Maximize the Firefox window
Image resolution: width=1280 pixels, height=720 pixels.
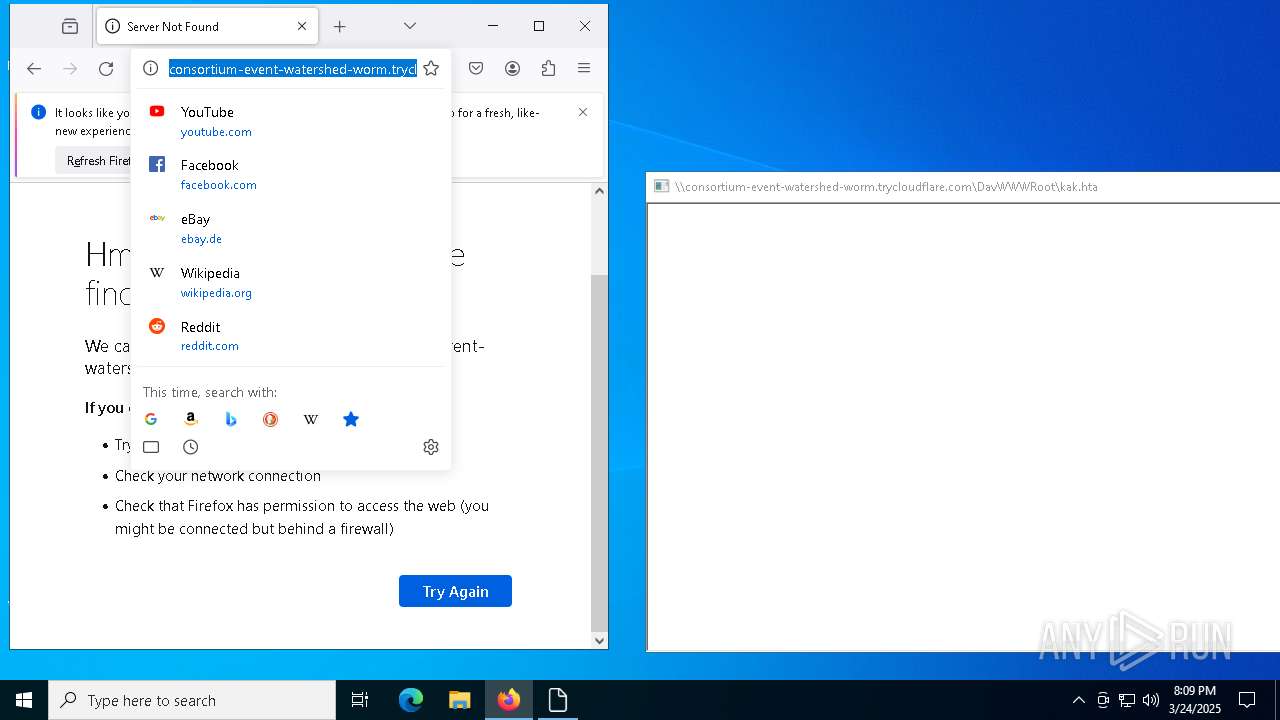[539, 26]
